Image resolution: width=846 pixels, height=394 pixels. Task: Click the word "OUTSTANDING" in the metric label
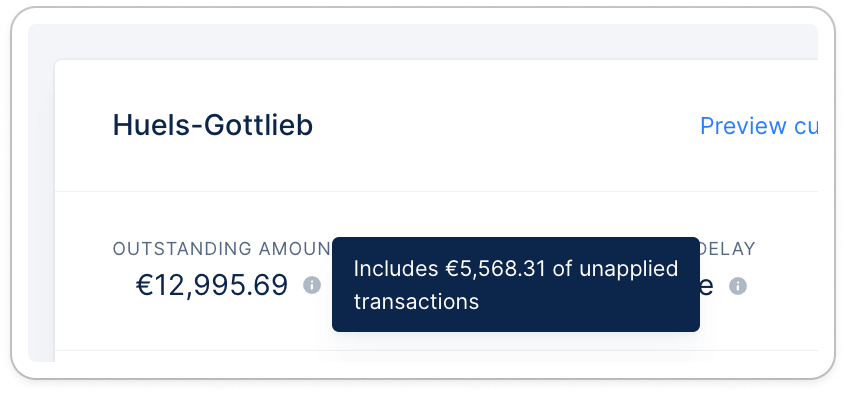point(181,249)
